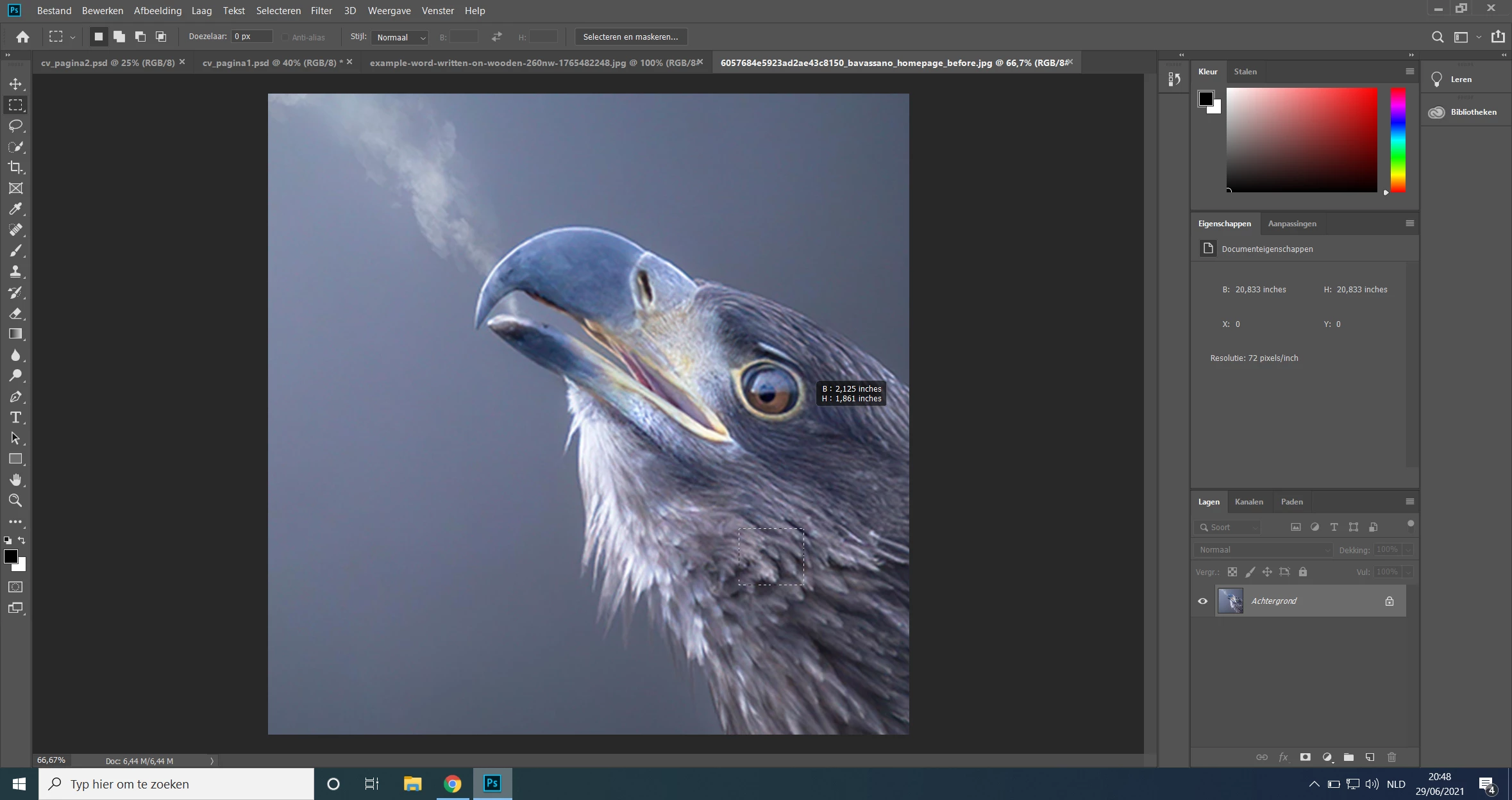Click the rainbow hue slider strip
The image size is (1512, 800).
point(1398,140)
